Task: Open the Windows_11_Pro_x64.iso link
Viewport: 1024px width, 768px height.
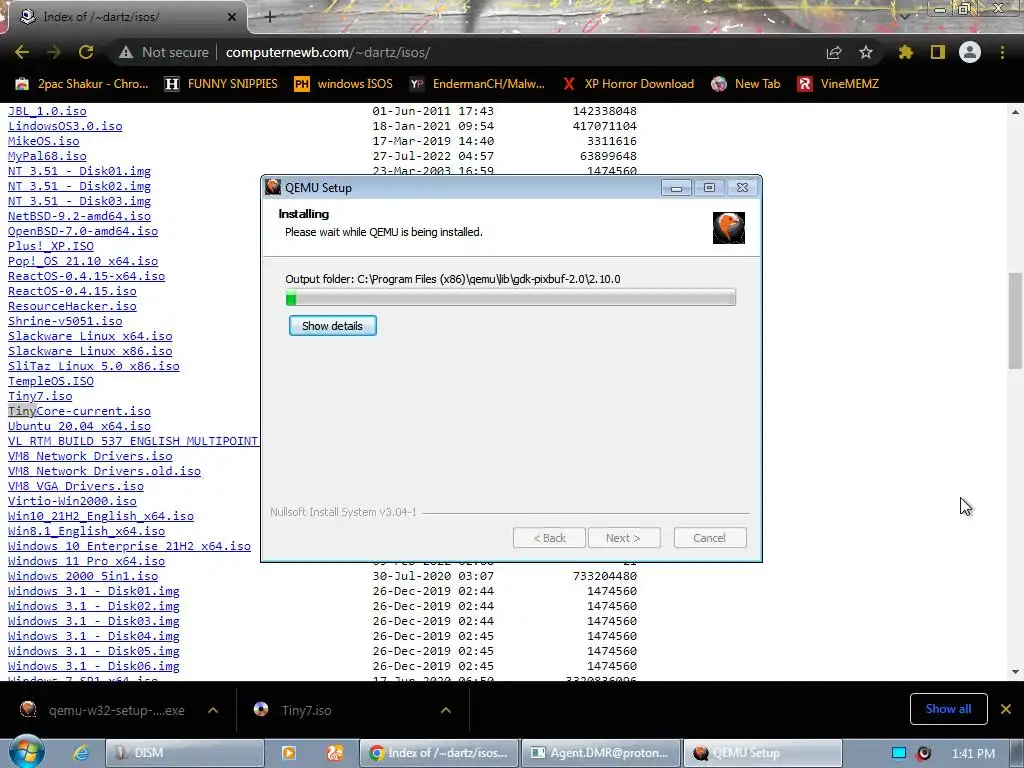Action: [x=86, y=561]
